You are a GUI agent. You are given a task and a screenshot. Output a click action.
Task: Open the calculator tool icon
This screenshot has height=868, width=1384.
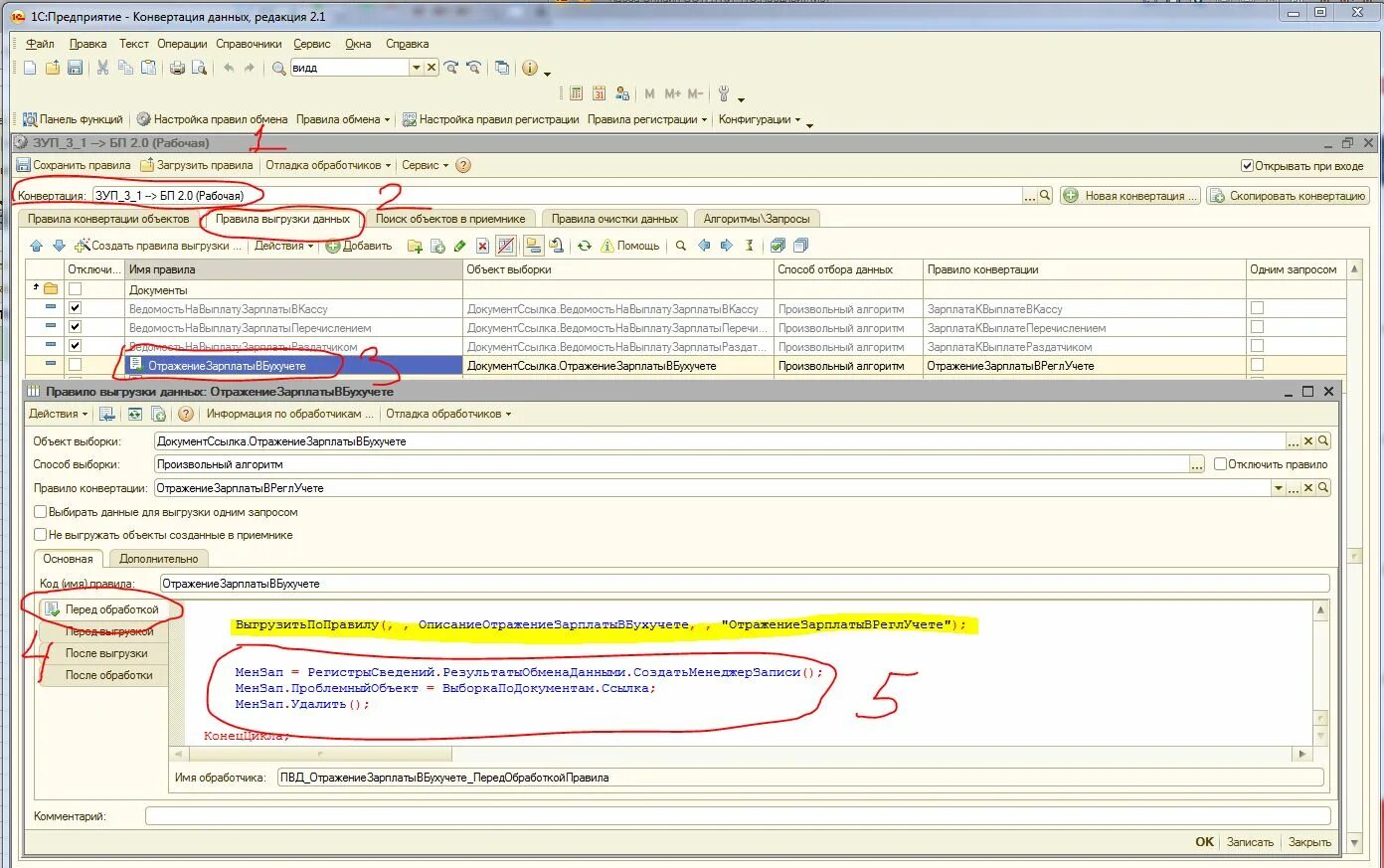point(576,93)
